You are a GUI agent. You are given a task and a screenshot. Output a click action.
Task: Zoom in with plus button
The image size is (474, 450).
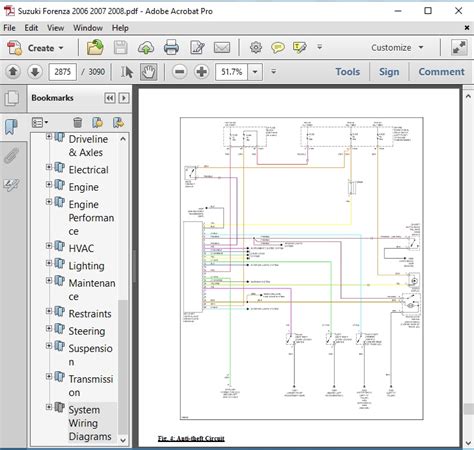click(202, 72)
